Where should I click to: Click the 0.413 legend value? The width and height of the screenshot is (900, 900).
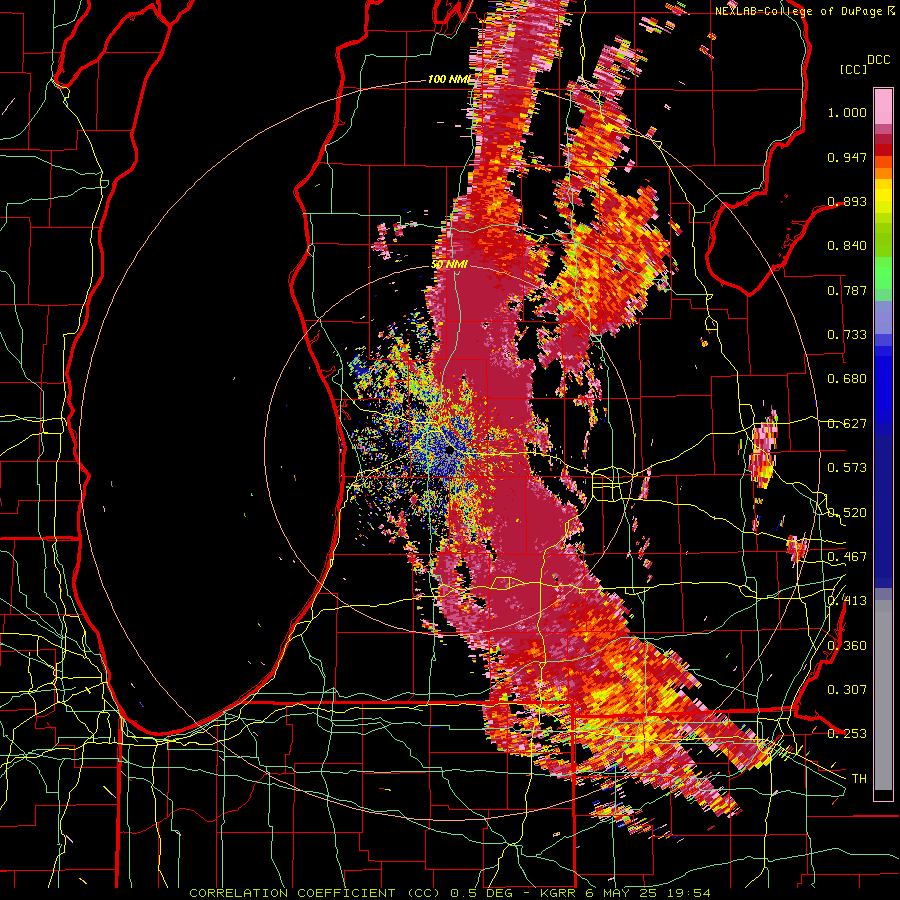(847, 601)
